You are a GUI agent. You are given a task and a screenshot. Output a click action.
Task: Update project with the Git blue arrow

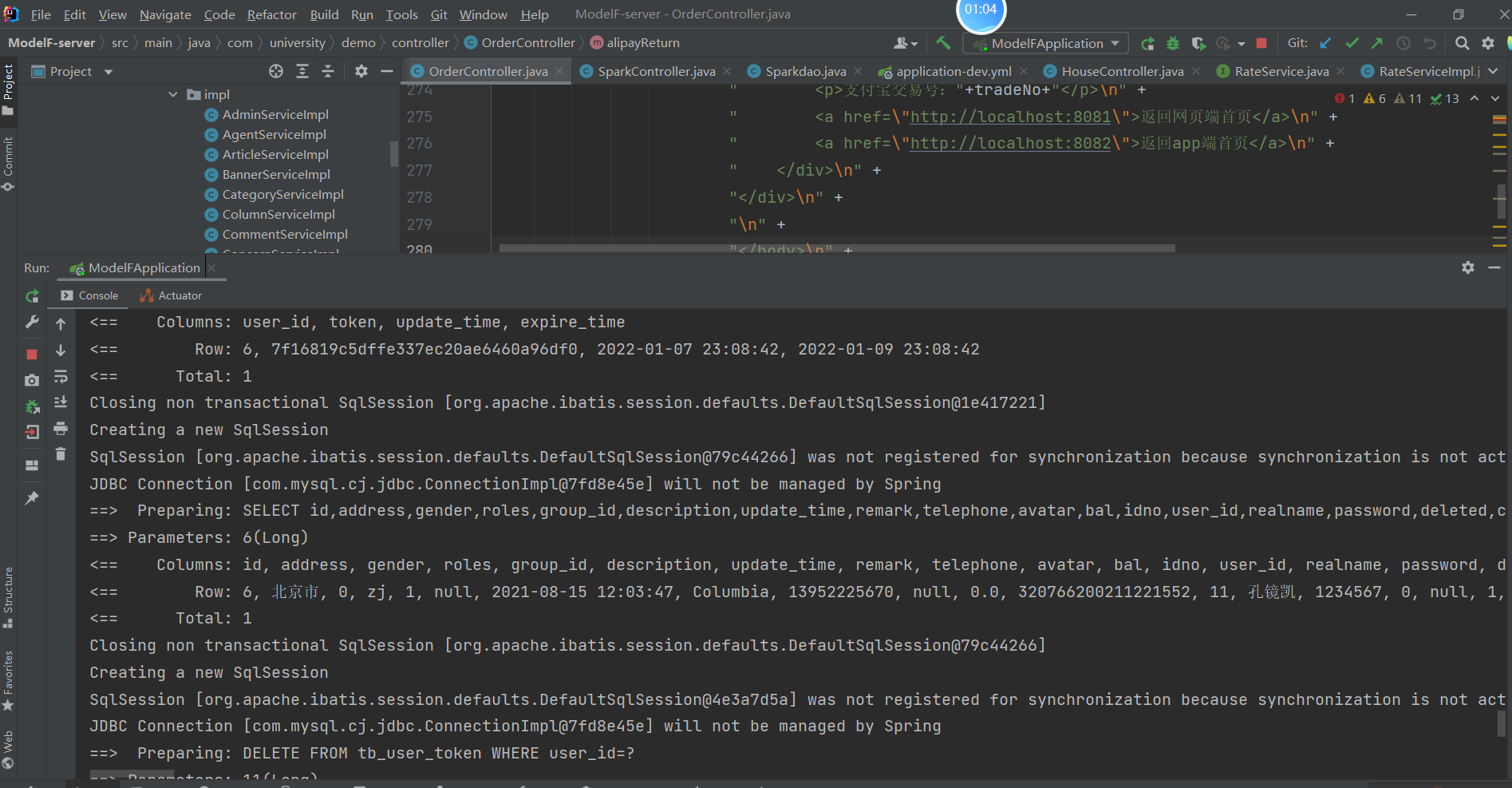click(1325, 43)
